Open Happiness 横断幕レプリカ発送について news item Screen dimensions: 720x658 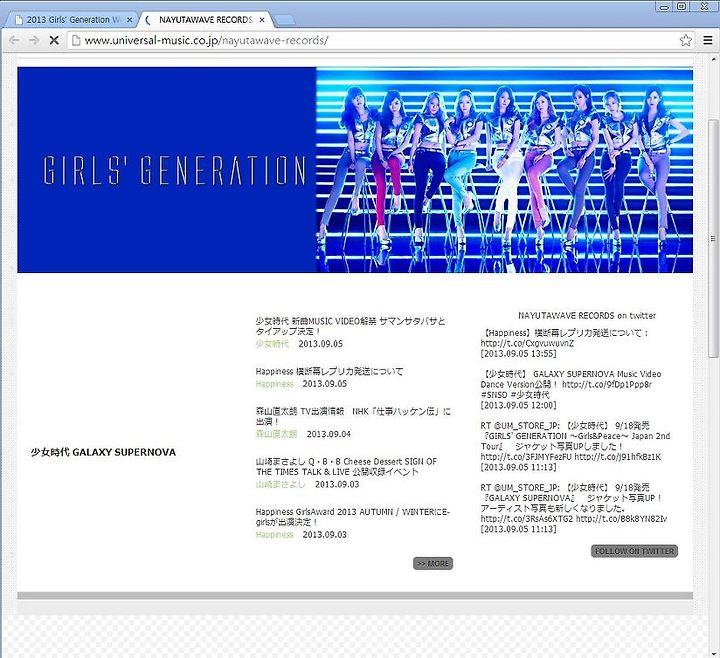(x=329, y=371)
